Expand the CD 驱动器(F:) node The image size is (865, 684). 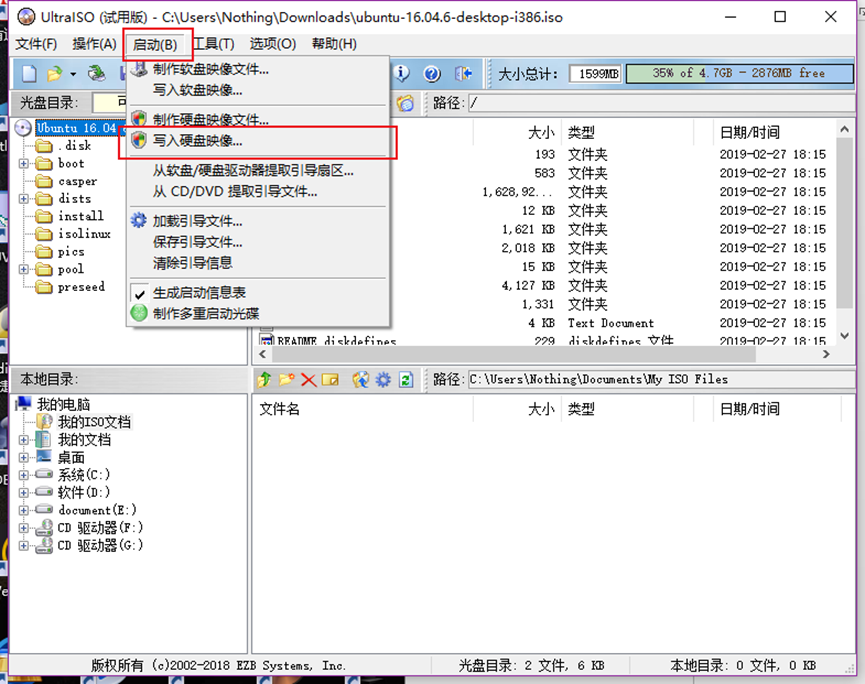click(x=23, y=528)
